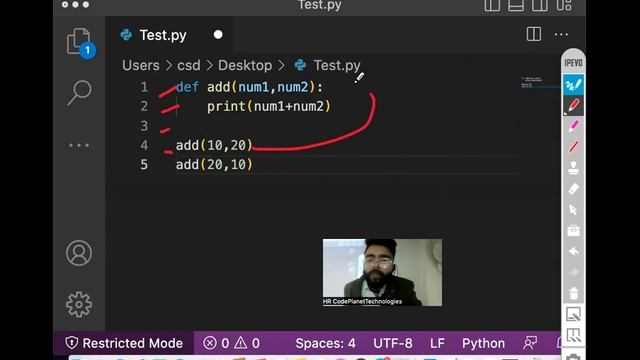Select the pink highlighter tool

[x=573, y=126]
